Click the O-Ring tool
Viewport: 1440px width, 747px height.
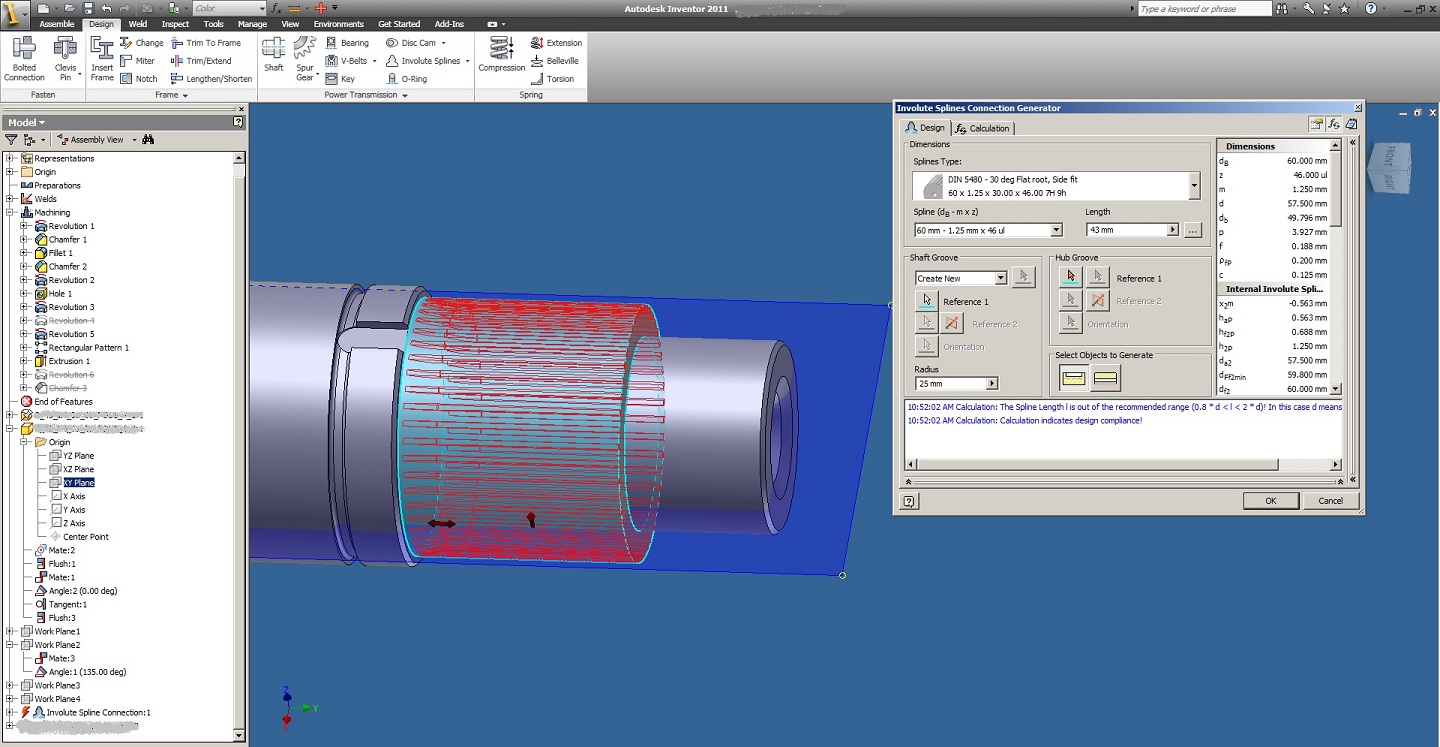click(x=406, y=79)
